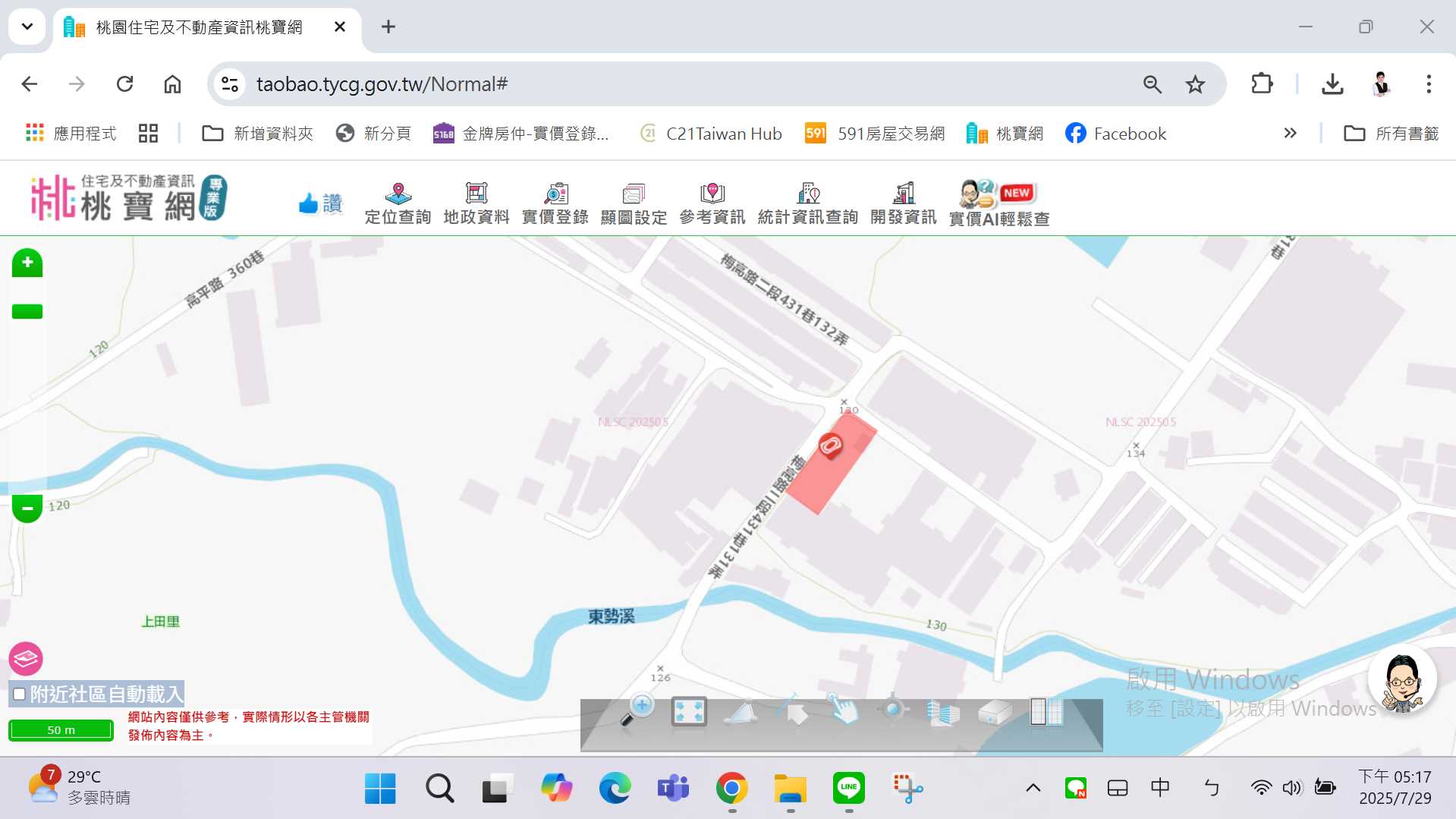Open the 3D buildings view tool
This screenshot has width=1456, height=819.
[943, 712]
